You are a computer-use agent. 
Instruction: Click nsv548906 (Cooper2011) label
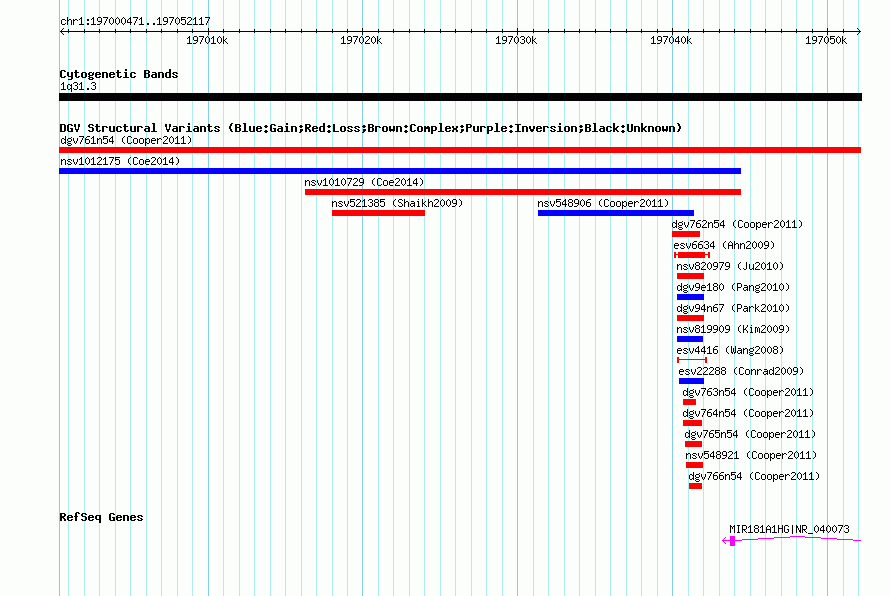pos(603,203)
